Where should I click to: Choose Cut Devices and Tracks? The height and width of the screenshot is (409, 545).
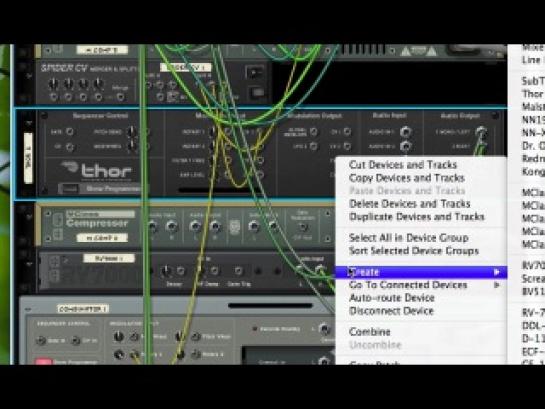(x=403, y=165)
